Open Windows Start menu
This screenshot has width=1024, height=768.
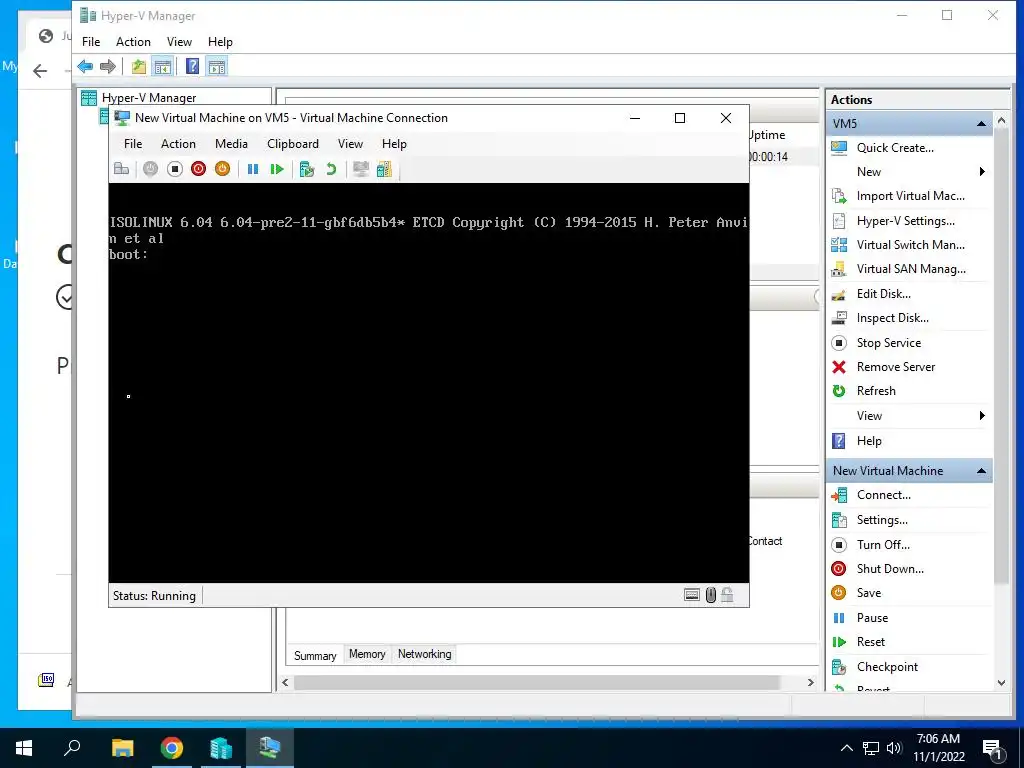click(x=24, y=748)
